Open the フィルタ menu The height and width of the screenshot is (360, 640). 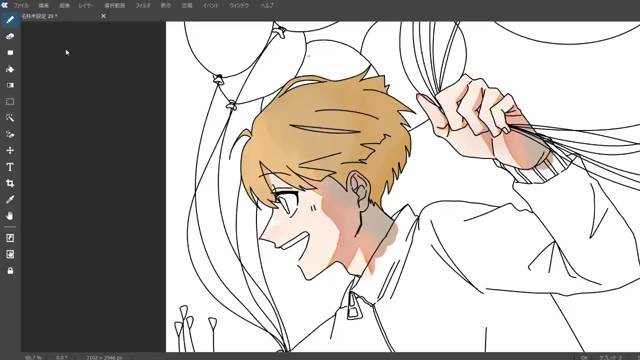point(143,6)
